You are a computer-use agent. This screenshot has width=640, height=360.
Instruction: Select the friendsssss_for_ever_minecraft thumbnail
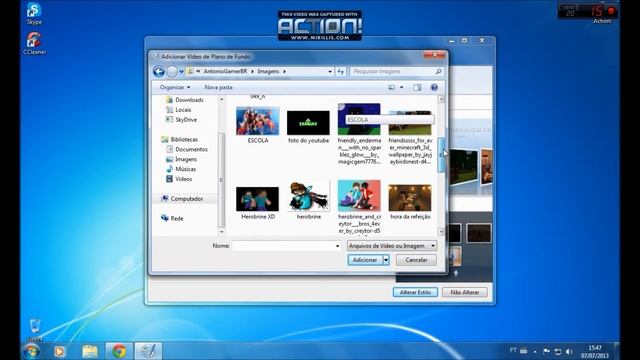click(x=410, y=123)
